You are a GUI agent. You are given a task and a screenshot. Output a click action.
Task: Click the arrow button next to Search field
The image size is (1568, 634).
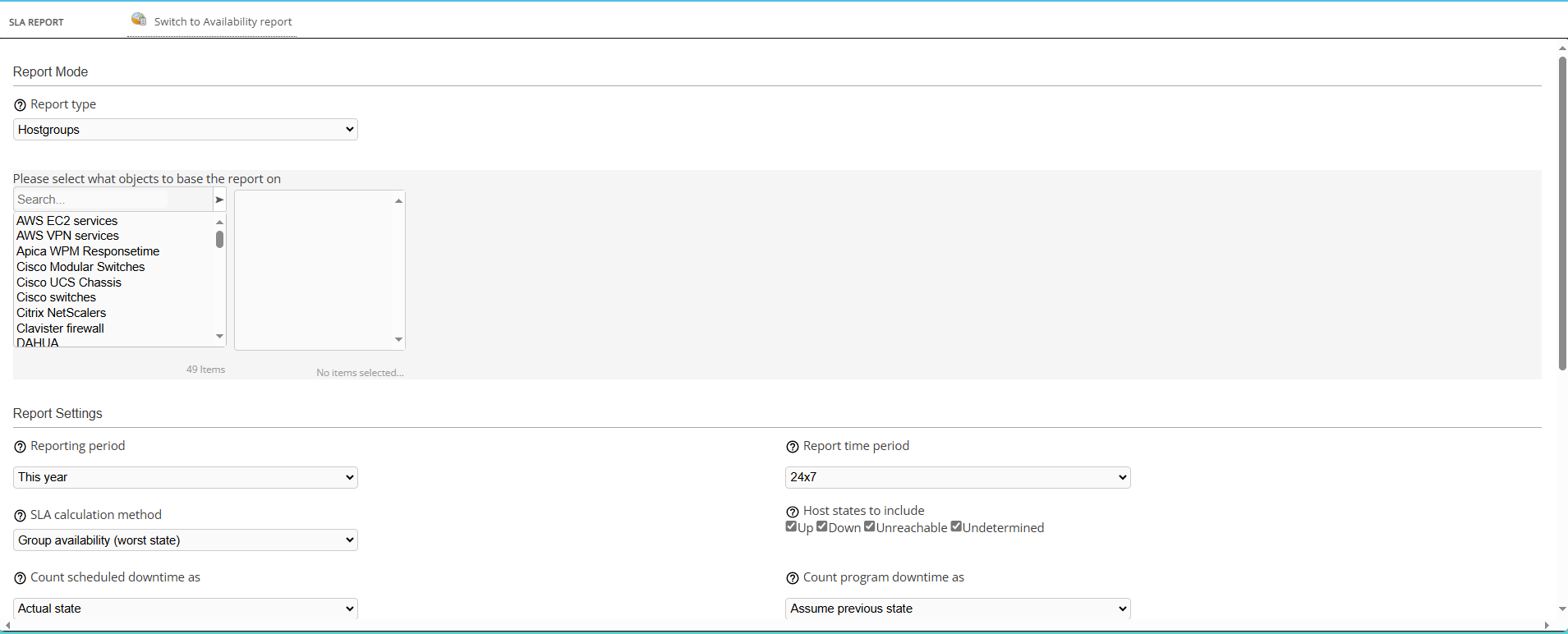click(219, 200)
